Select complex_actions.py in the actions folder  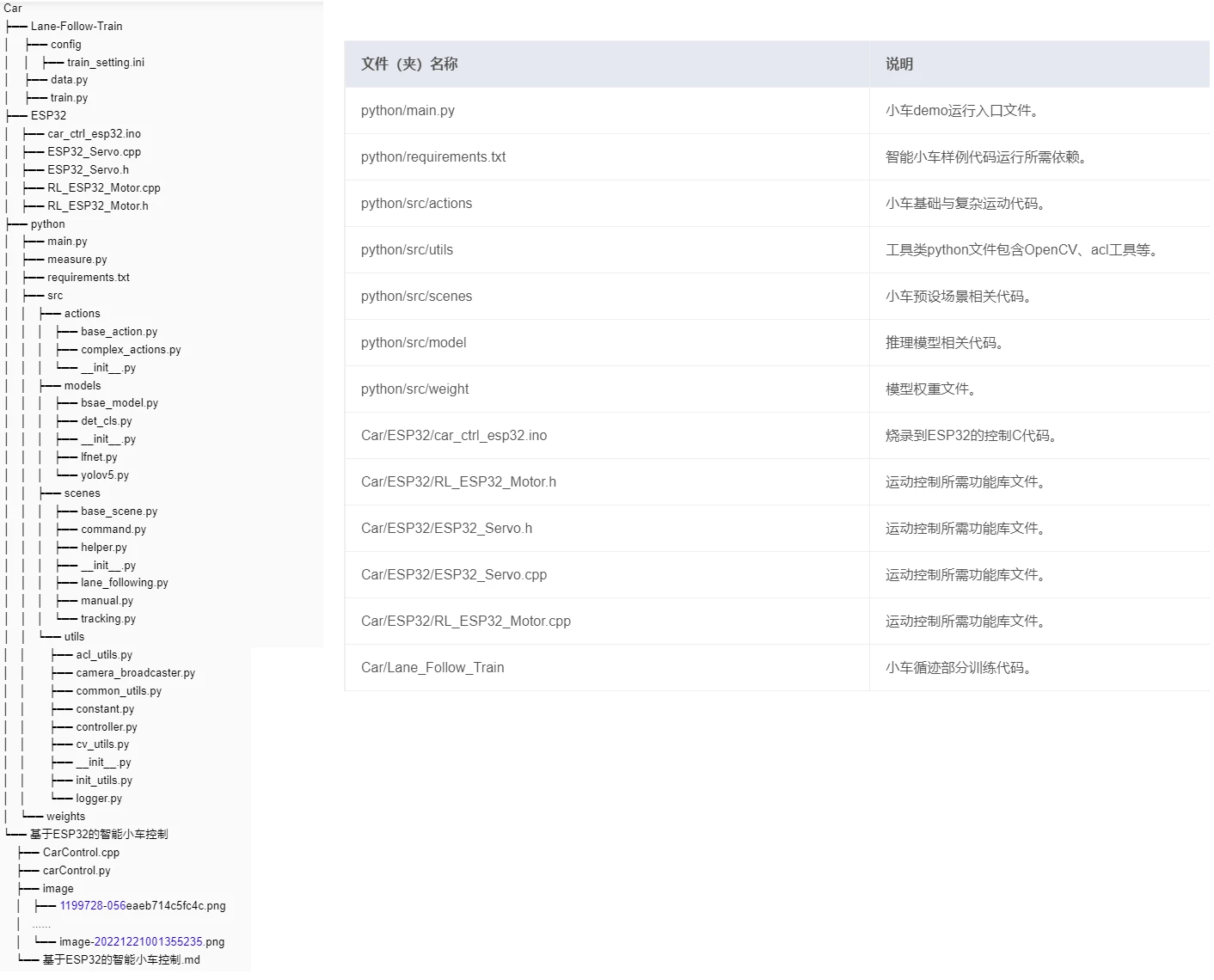[x=131, y=349]
